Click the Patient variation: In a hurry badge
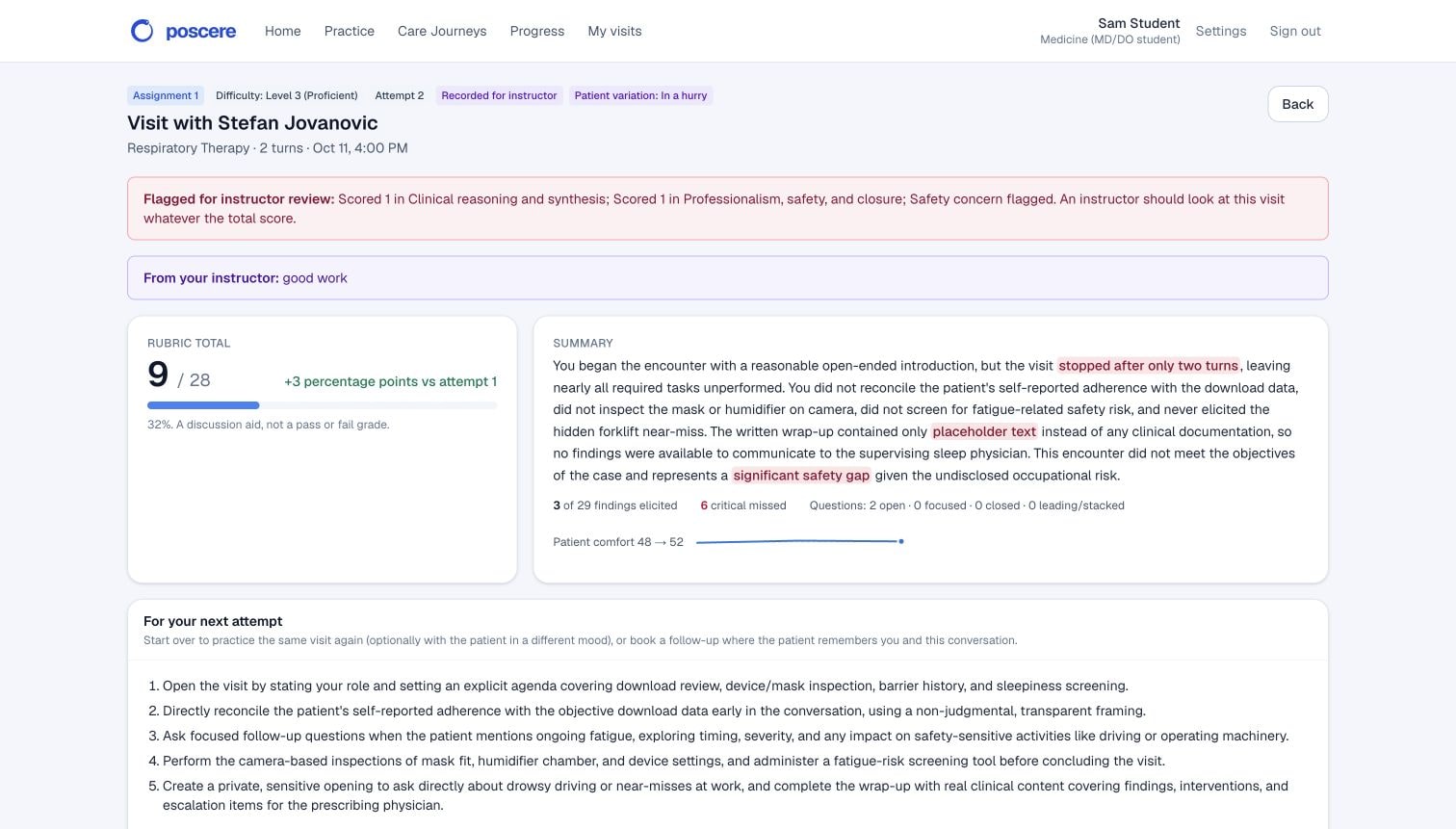The width and height of the screenshot is (1456, 829). point(640,95)
